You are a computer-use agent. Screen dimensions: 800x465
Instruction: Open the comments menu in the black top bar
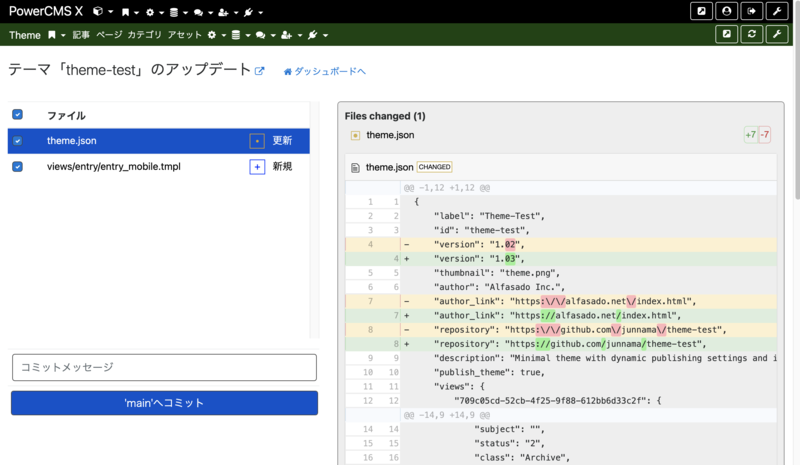[x=203, y=12]
